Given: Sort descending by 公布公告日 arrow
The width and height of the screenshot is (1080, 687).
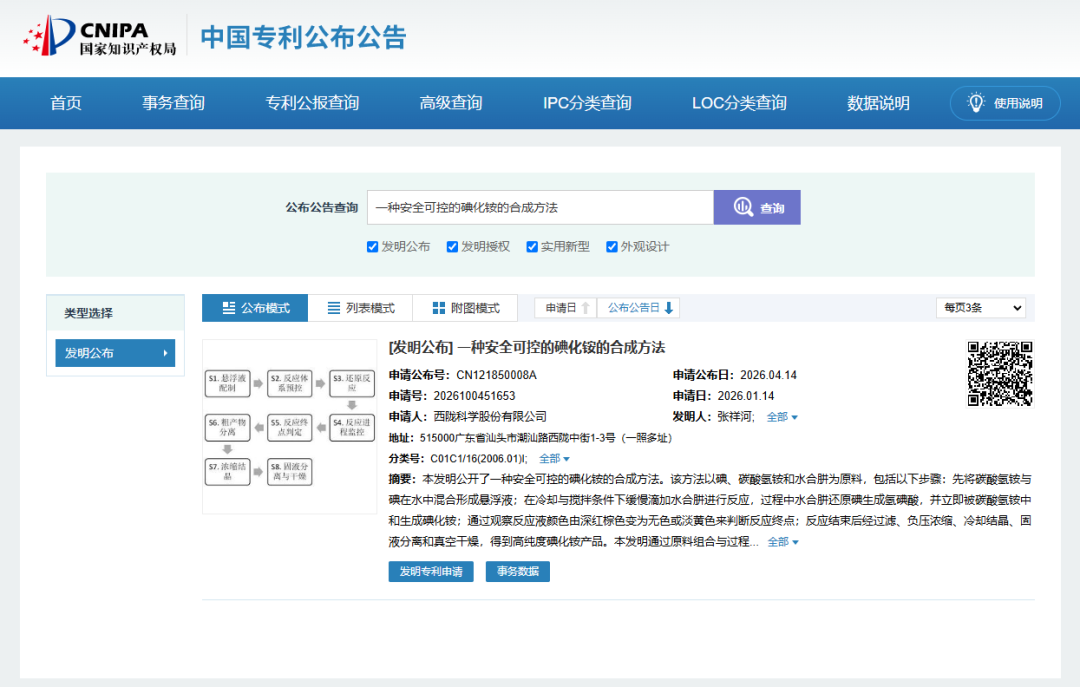Looking at the screenshot, I should [x=669, y=308].
